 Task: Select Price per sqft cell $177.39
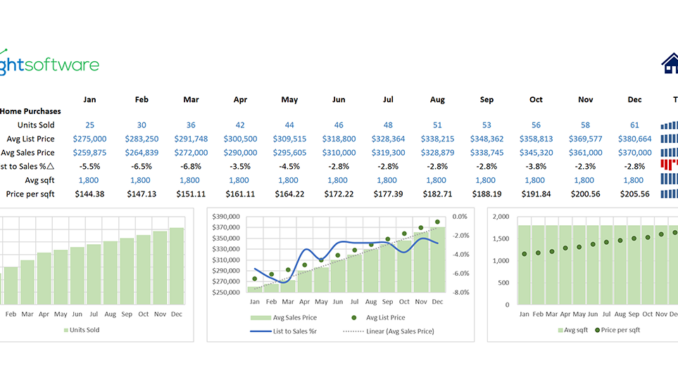click(x=388, y=194)
